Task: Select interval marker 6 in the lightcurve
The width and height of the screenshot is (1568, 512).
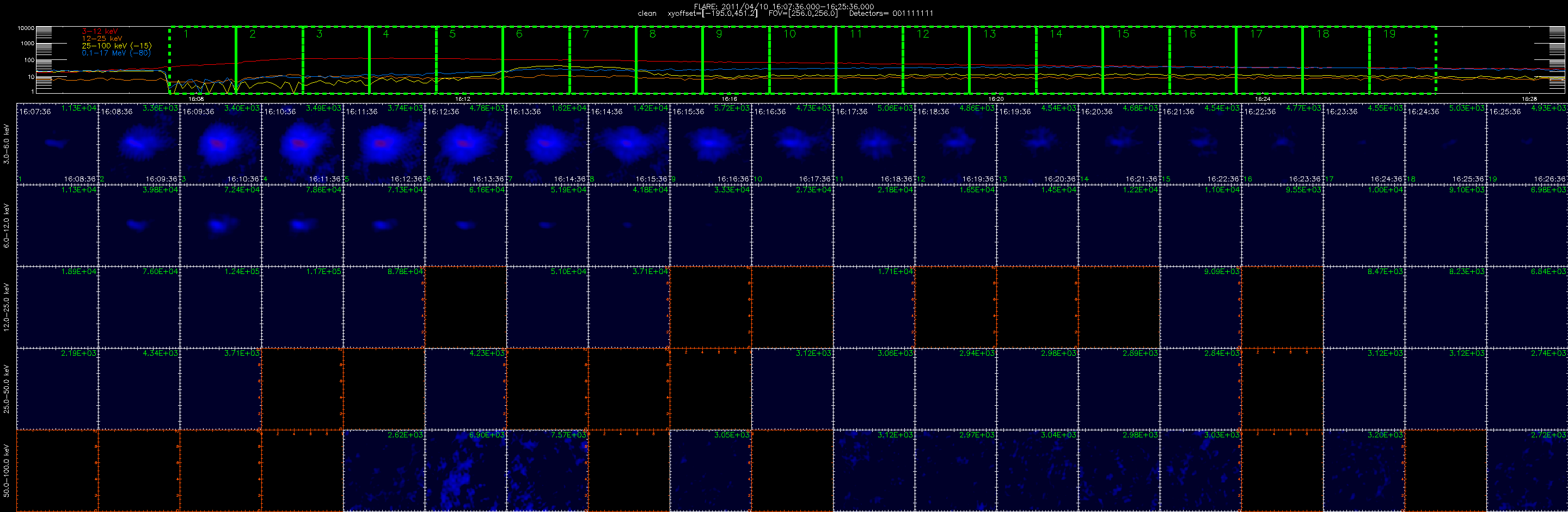Action: (519, 34)
